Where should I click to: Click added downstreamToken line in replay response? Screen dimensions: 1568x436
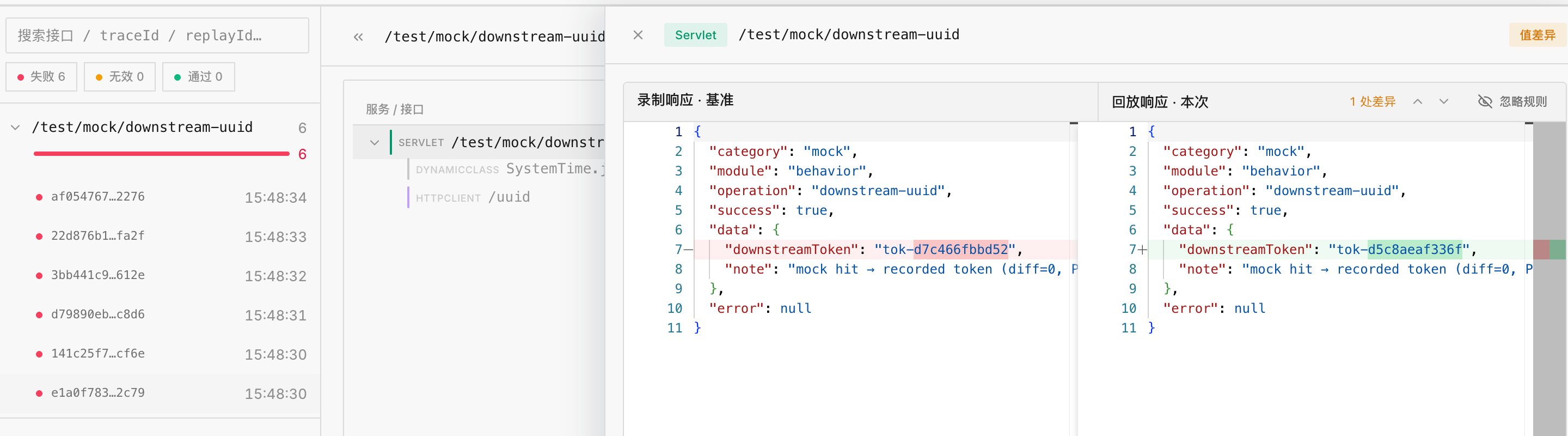pos(1339,250)
